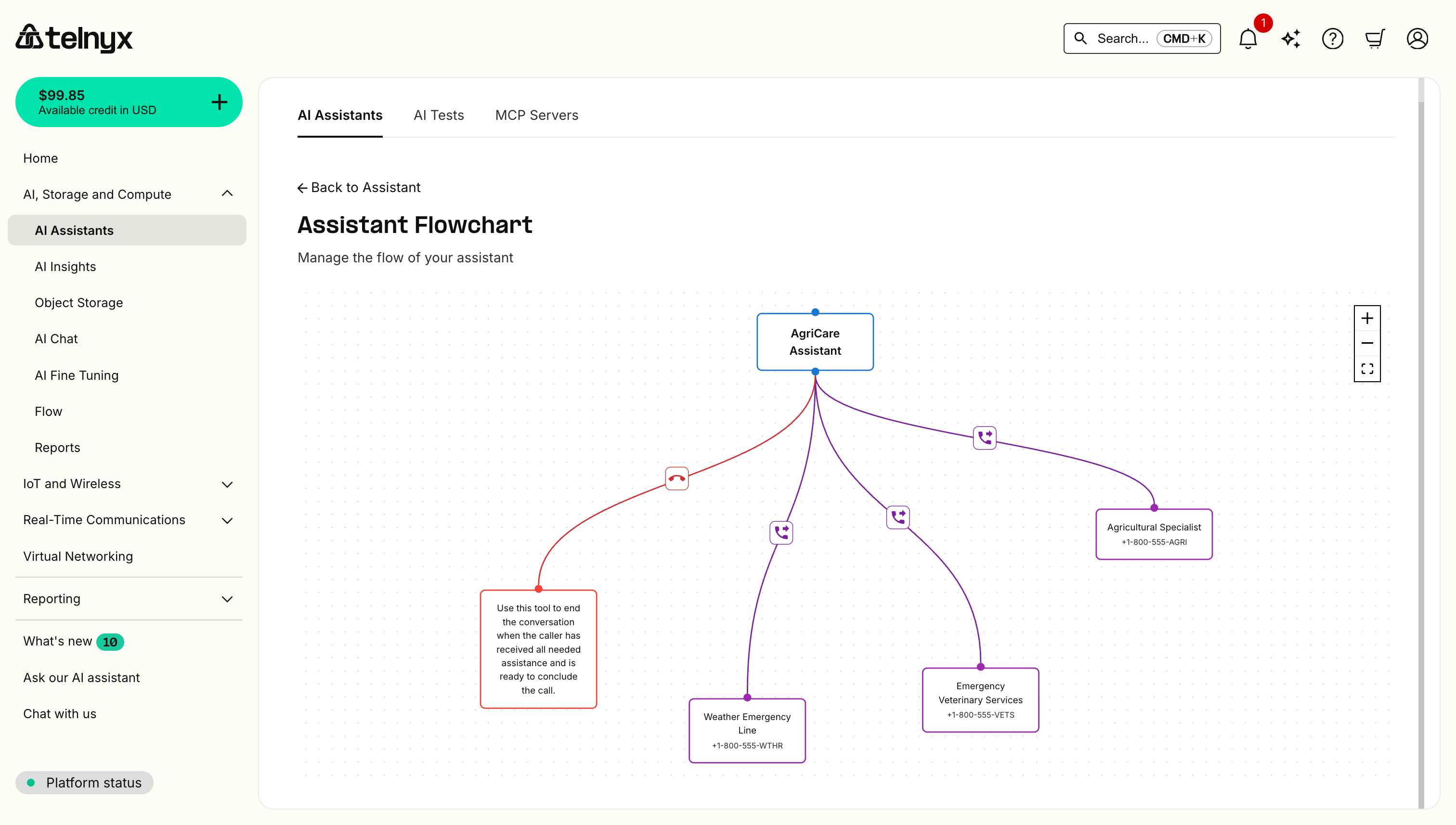Viewport: 1456px width, 825px height.
Task: Switch to the AI Tests tab
Action: pyautogui.click(x=439, y=115)
